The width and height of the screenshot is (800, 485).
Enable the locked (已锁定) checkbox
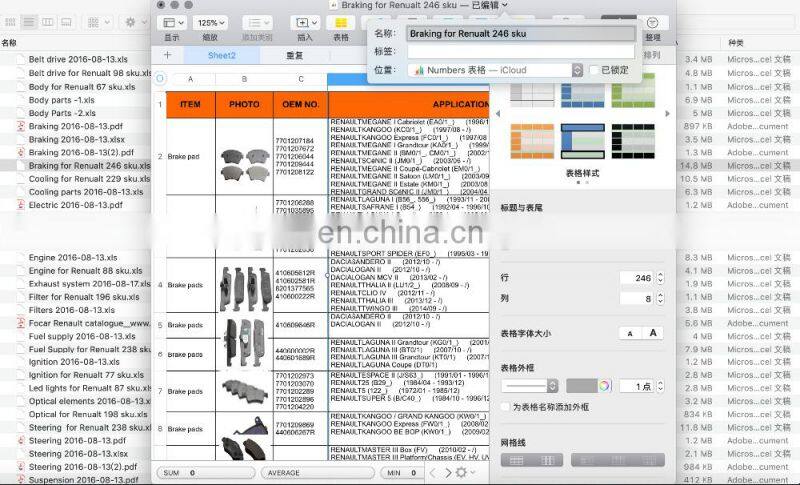click(x=594, y=70)
